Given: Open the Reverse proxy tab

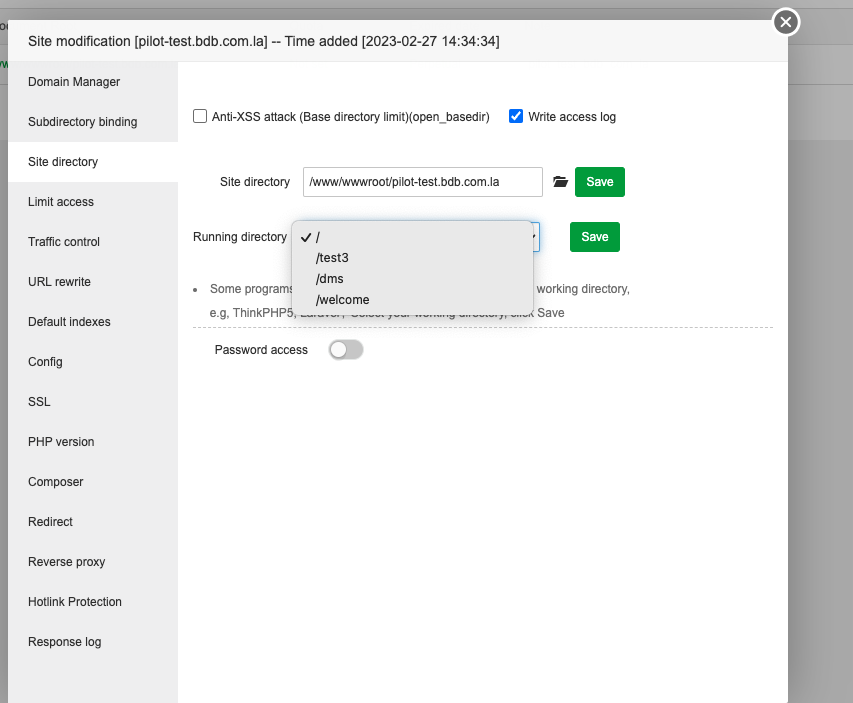Looking at the screenshot, I should [66, 562].
